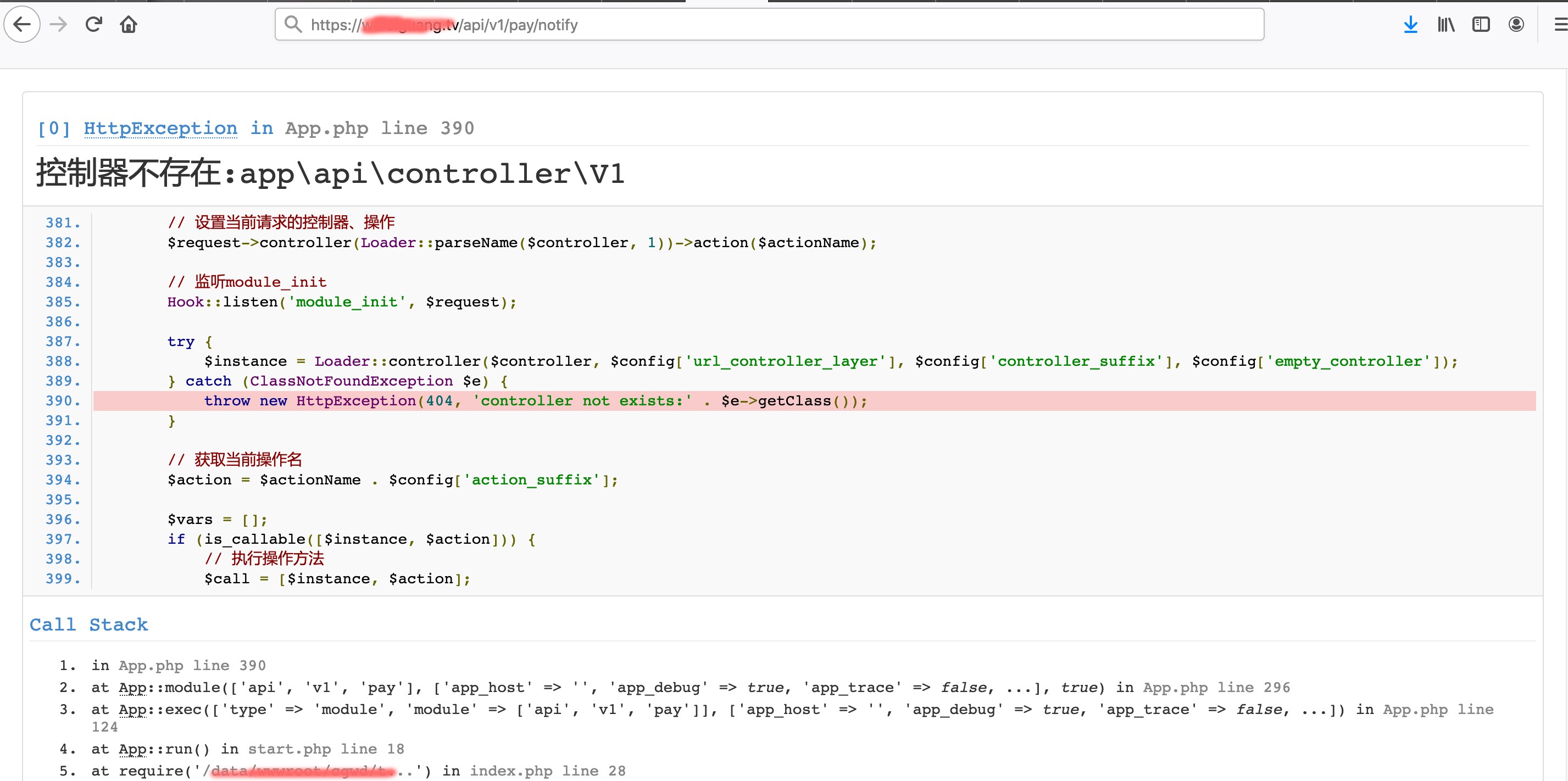Click the [0] index label in header
Image resolution: width=1568 pixels, height=781 pixels.
pyautogui.click(x=54, y=129)
